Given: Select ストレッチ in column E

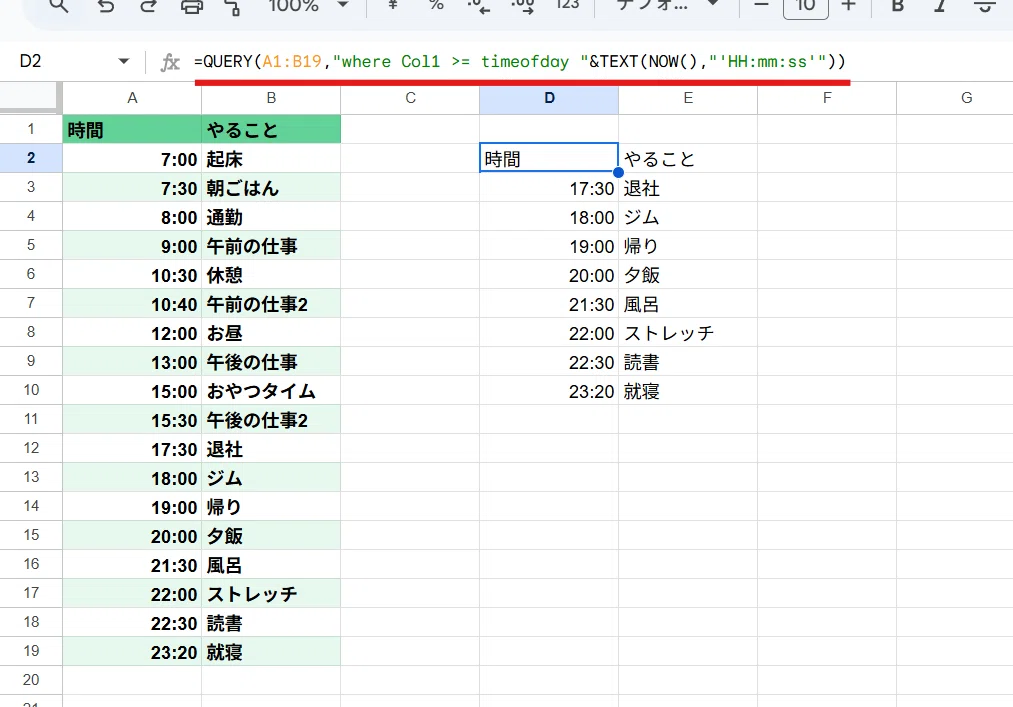Looking at the screenshot, I should point(688,332).
